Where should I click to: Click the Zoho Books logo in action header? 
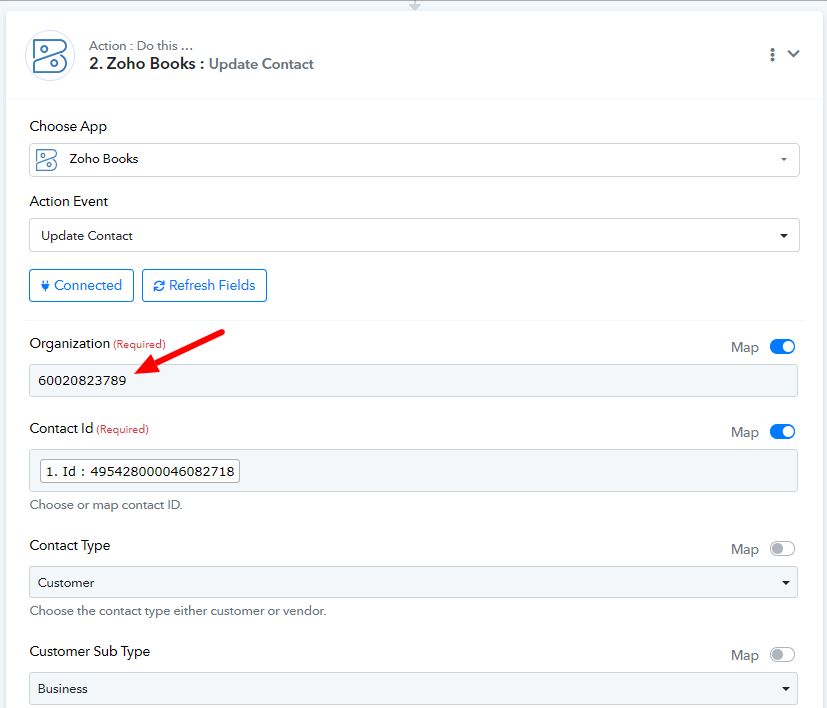point(50,56)
